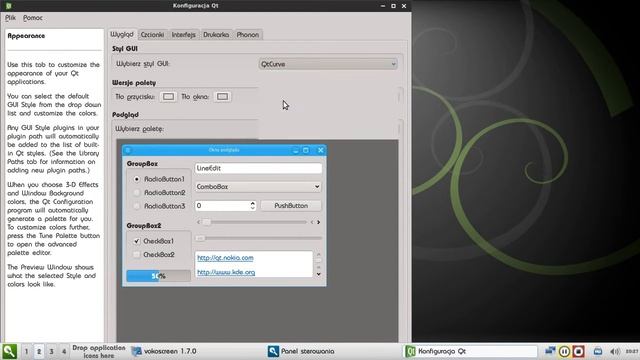Click the PushButton in preview
Screen dimensions: 640x360
coord(291,206)
